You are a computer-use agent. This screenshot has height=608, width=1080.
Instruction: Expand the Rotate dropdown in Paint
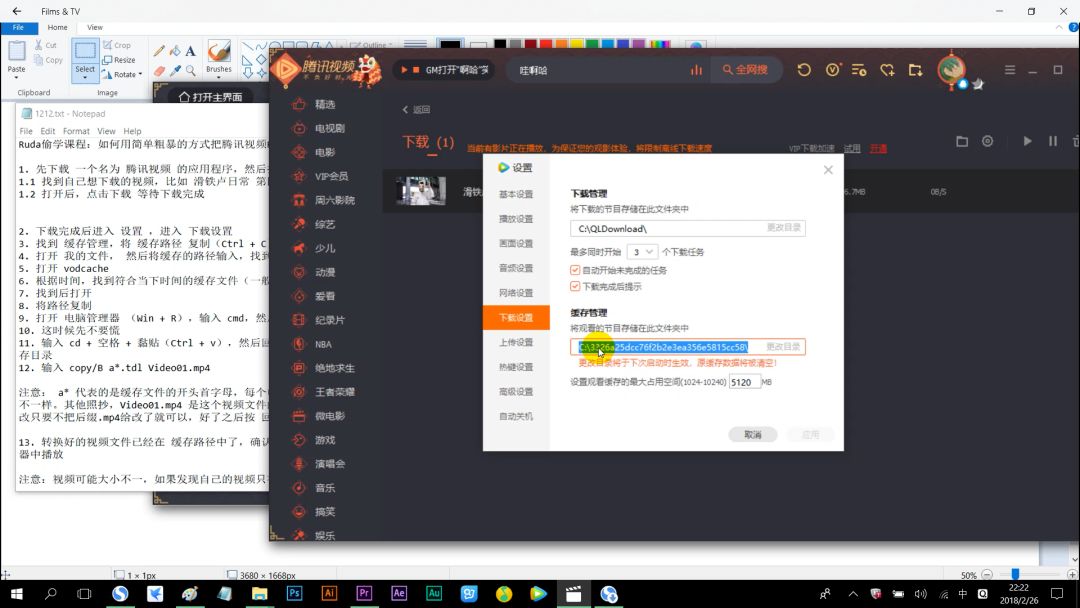coord(140,74)
